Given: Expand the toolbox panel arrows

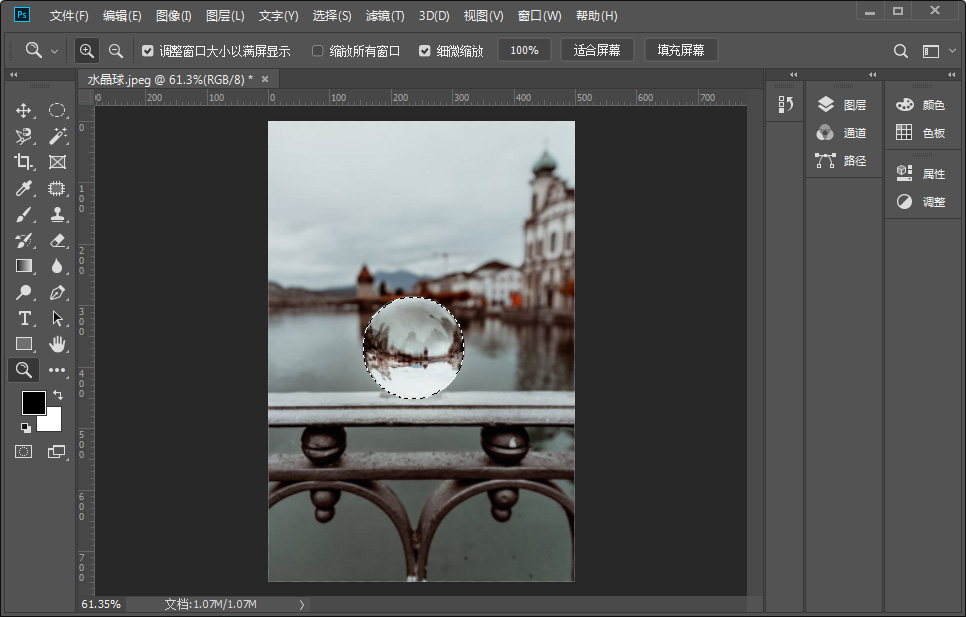Looking at the screenshot, I should click(x=14, y=75).
